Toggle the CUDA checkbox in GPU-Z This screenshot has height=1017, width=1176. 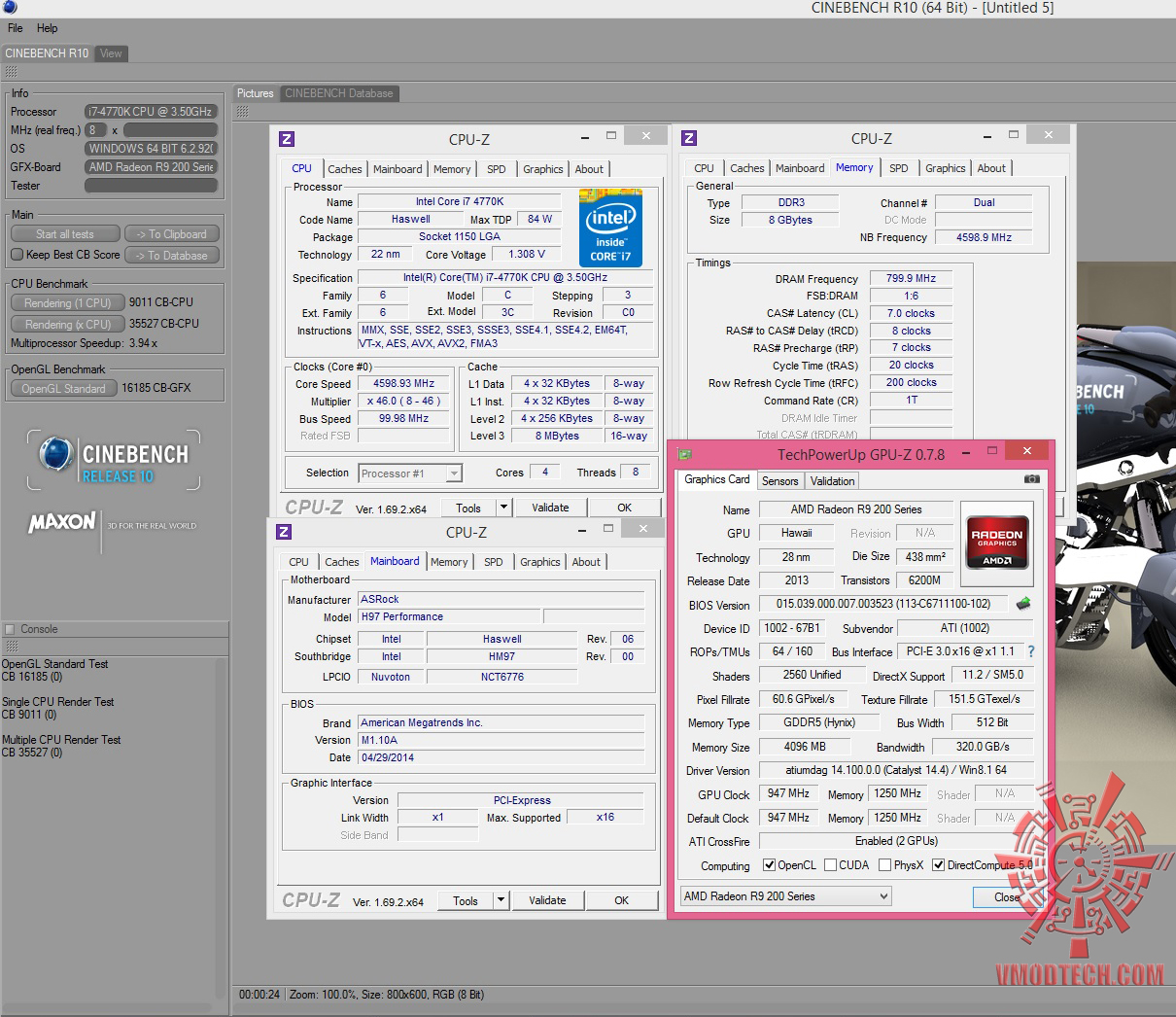830,865
